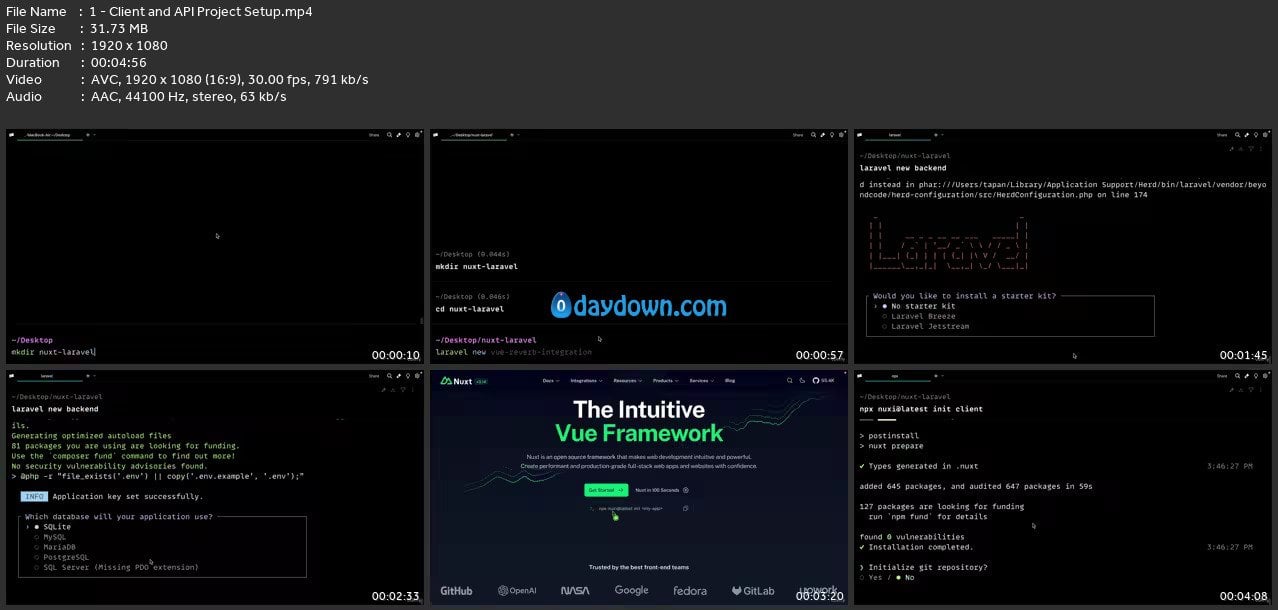This screenshot has height=610, width=1278.
Task: Click the 'laravel' tab in the 00:02:33 terminal
Action: [47, 377]
